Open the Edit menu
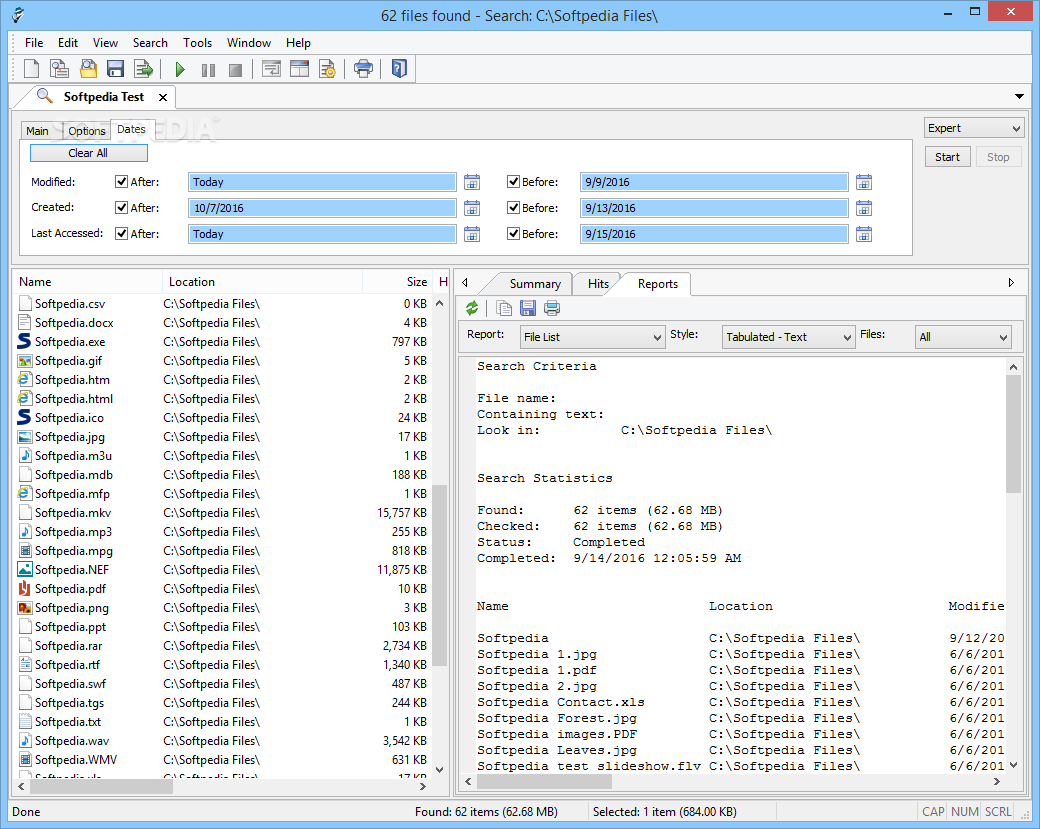The height and width of the screenshot is (829, 1040). click(x=68, y=42)
